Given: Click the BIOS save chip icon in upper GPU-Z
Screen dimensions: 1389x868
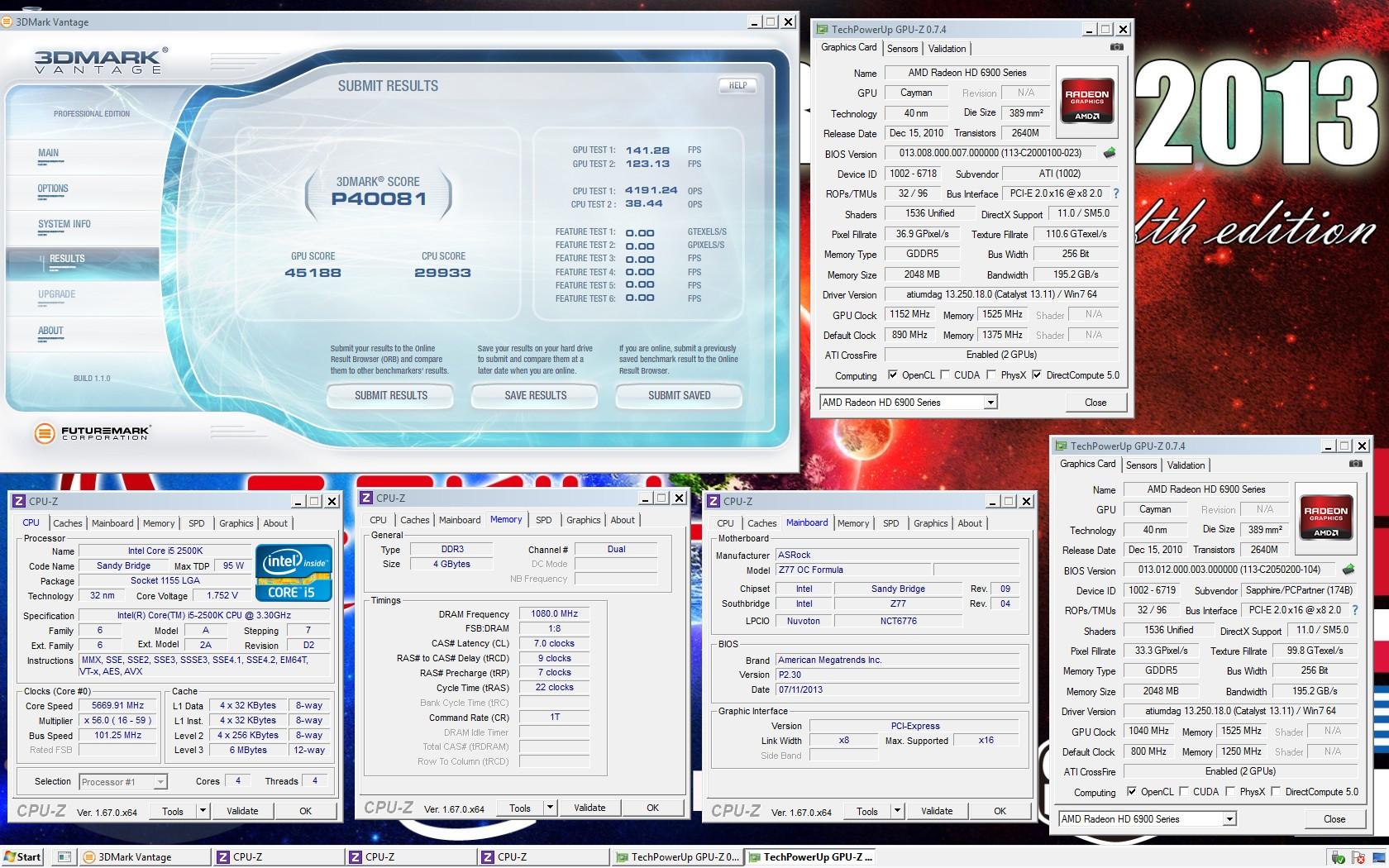Looking at the screenshot, I should [1109, 152].
